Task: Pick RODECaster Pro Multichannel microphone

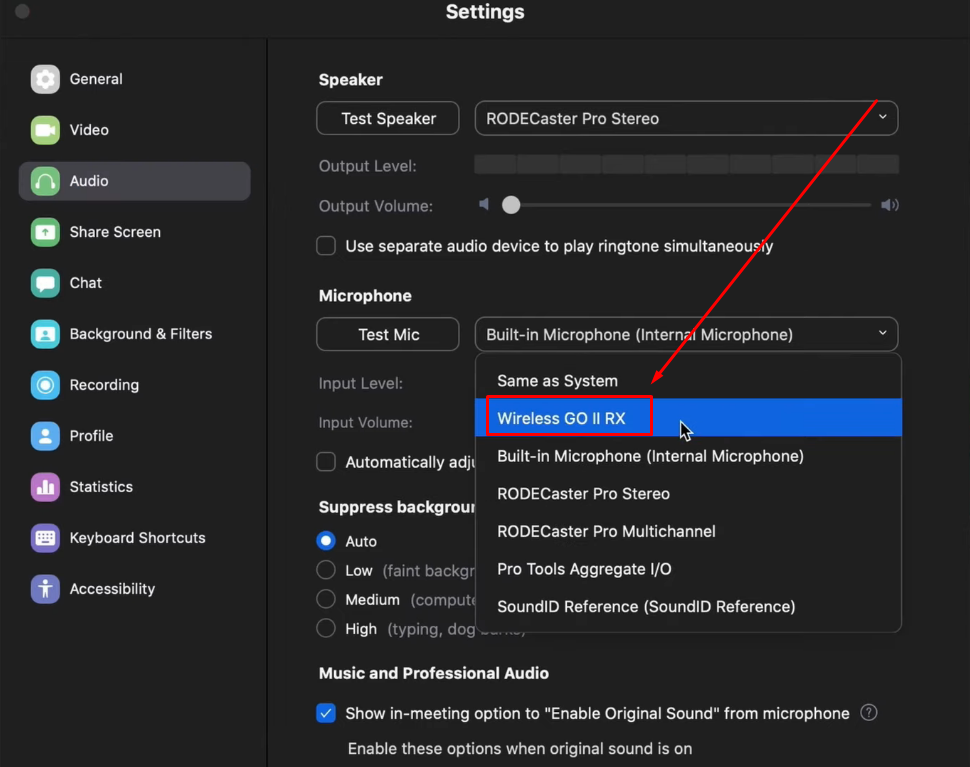Action: coord(688,531)
